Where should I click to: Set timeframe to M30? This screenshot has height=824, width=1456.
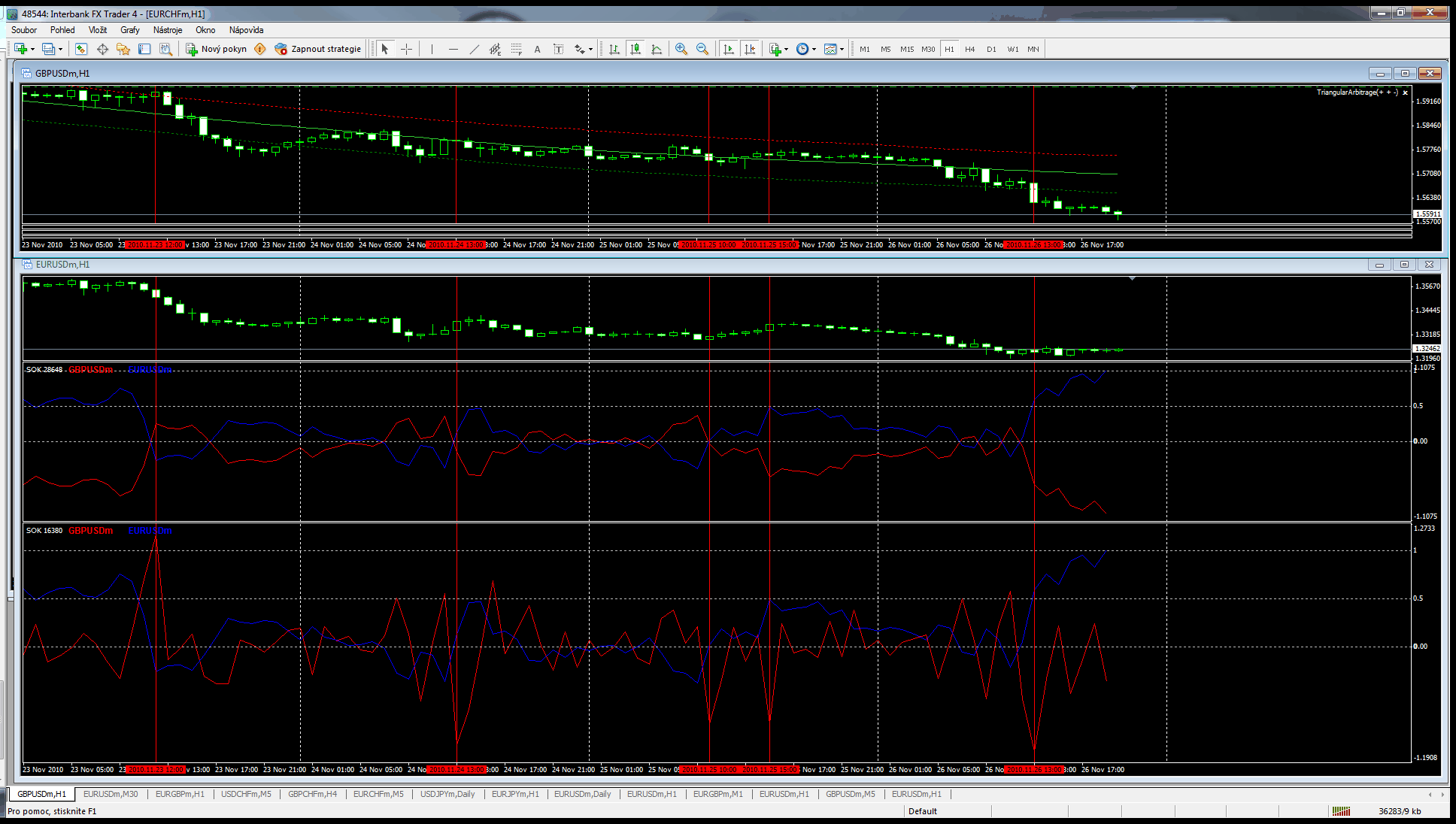pyautogui.click(x=928, y=49)
